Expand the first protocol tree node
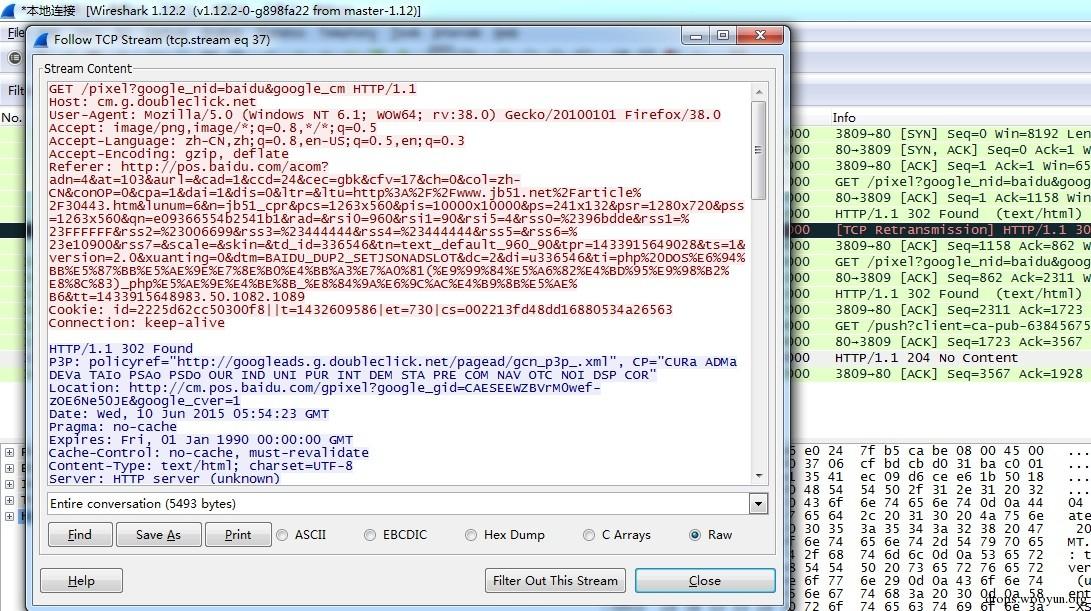 10,452
